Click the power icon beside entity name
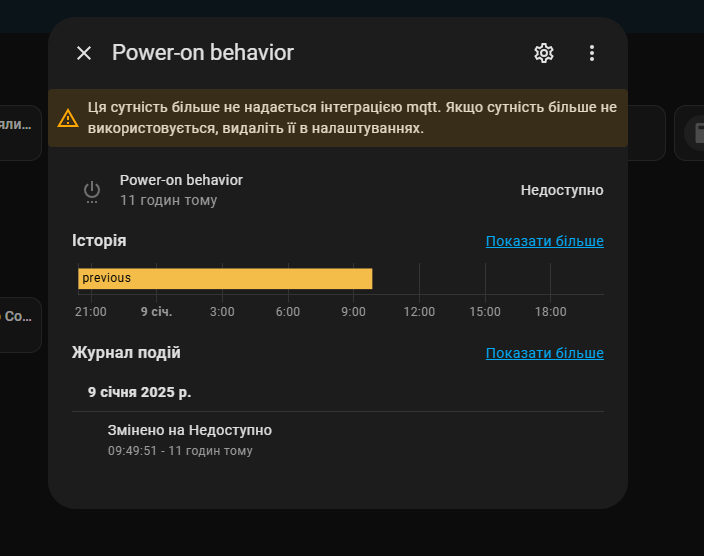This screenshot has width=704, height=556. coord(92,190)
